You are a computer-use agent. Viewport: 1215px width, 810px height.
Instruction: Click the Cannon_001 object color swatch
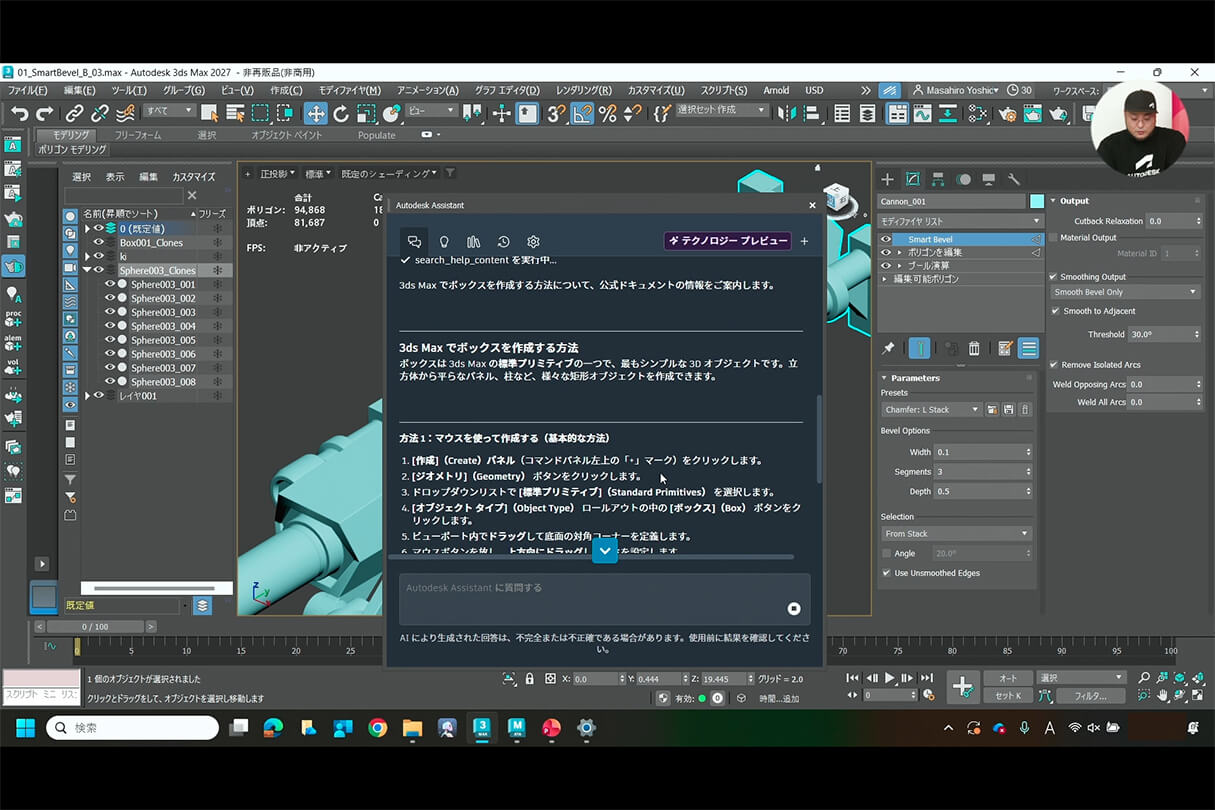pyautogui.click(x=1037, y=201)
